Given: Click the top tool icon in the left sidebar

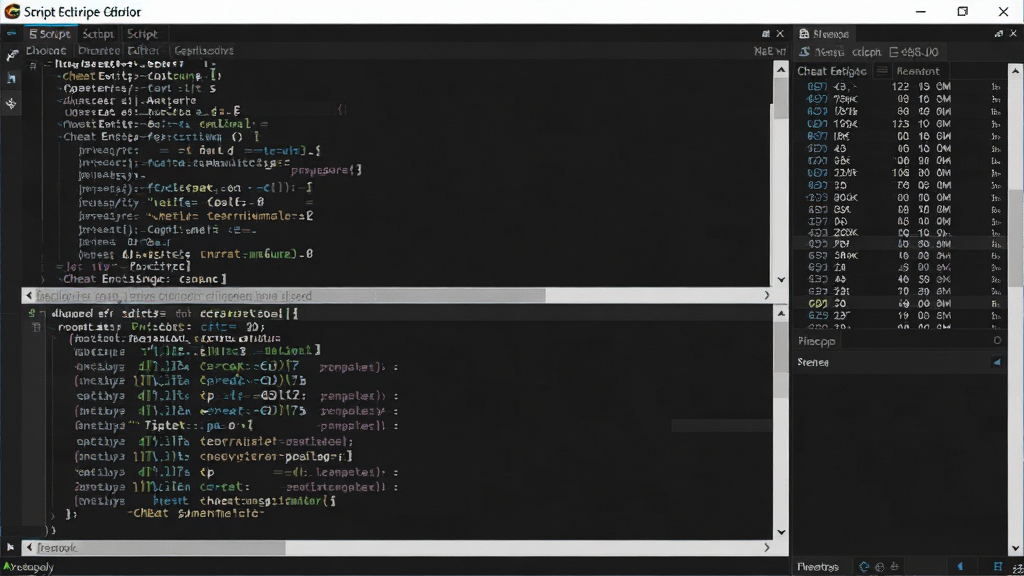Looking at the screenshot, I should click(12, 56).
